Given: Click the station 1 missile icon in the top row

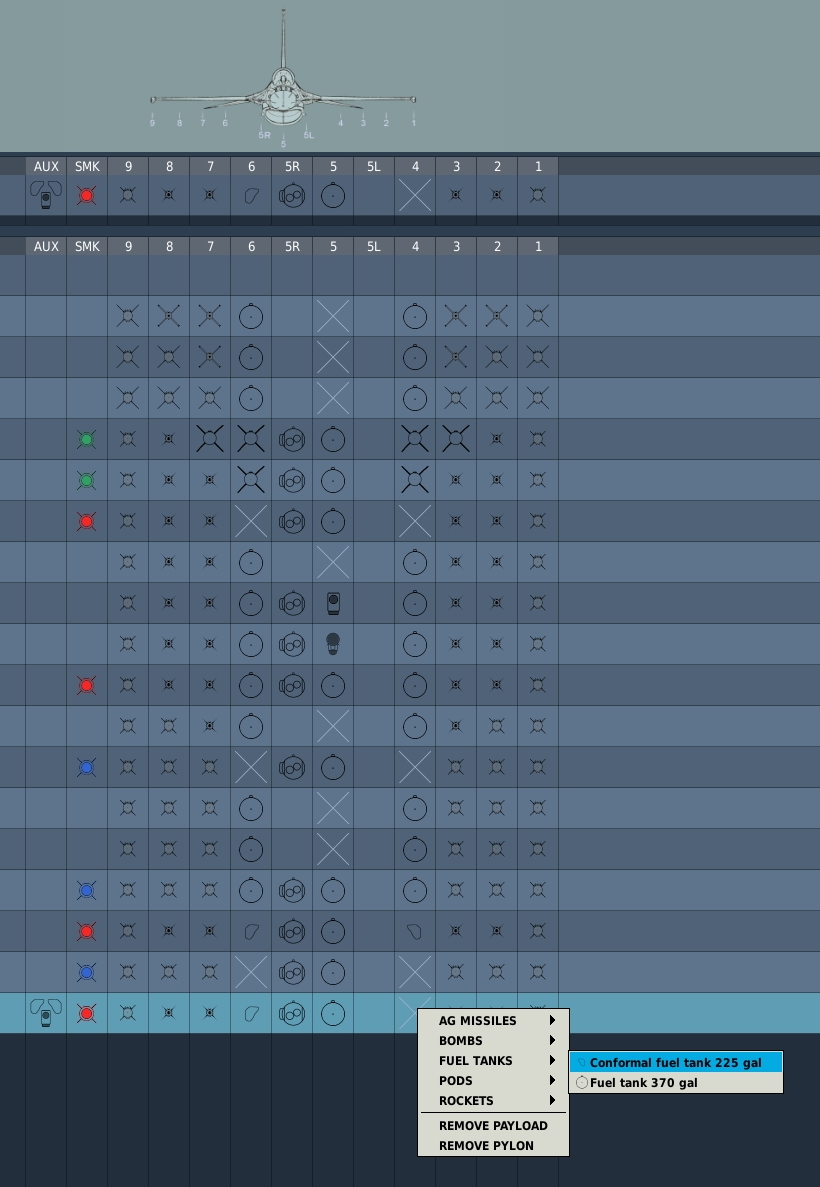Looking at the screenshot, I should (x=538, y=195).
